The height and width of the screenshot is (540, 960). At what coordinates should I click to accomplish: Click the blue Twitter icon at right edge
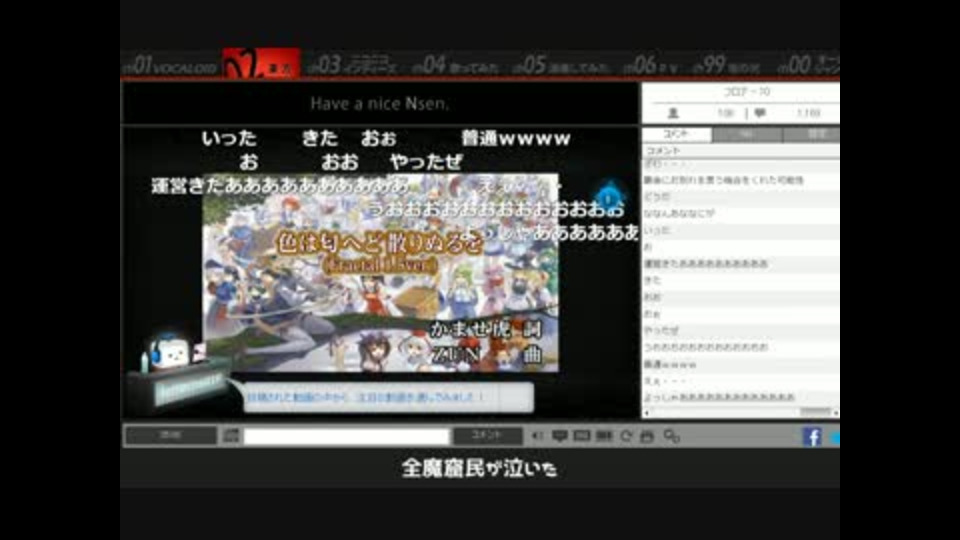pyautogui.click(x=835, y=437)
